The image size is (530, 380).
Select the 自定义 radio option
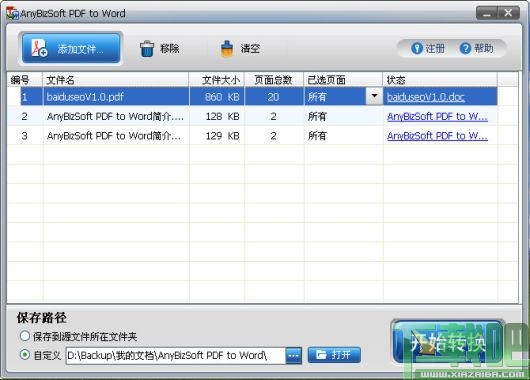point(25,355)
